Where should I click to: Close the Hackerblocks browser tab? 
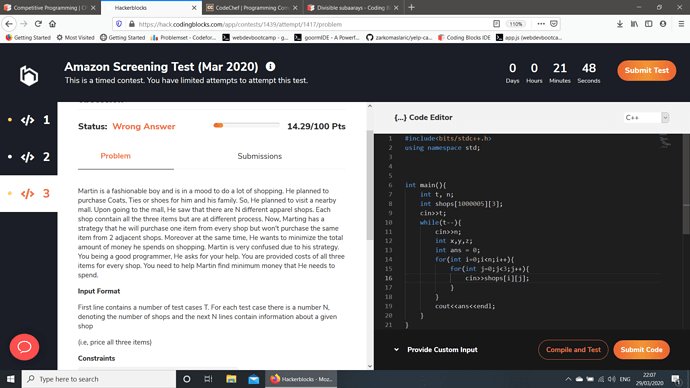click(194, 7)
